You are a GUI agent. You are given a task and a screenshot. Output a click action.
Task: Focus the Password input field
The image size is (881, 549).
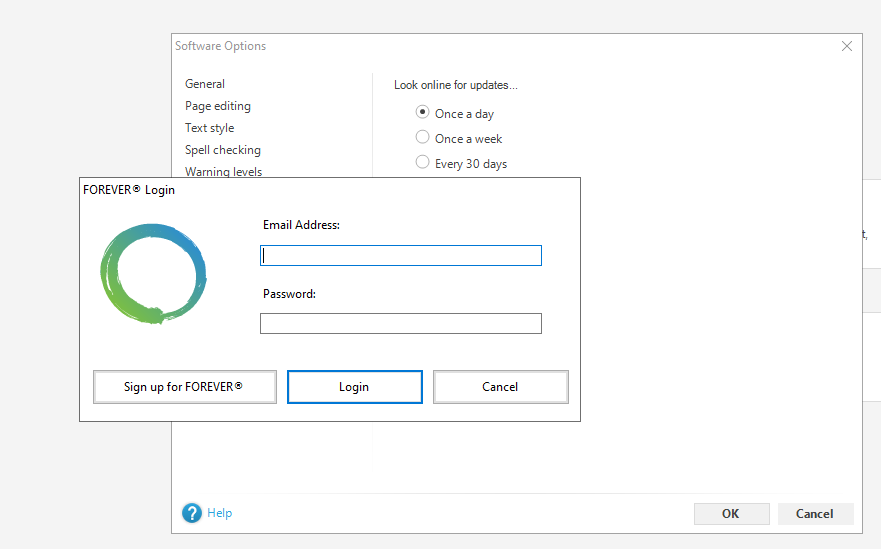(x=400, y=323)
